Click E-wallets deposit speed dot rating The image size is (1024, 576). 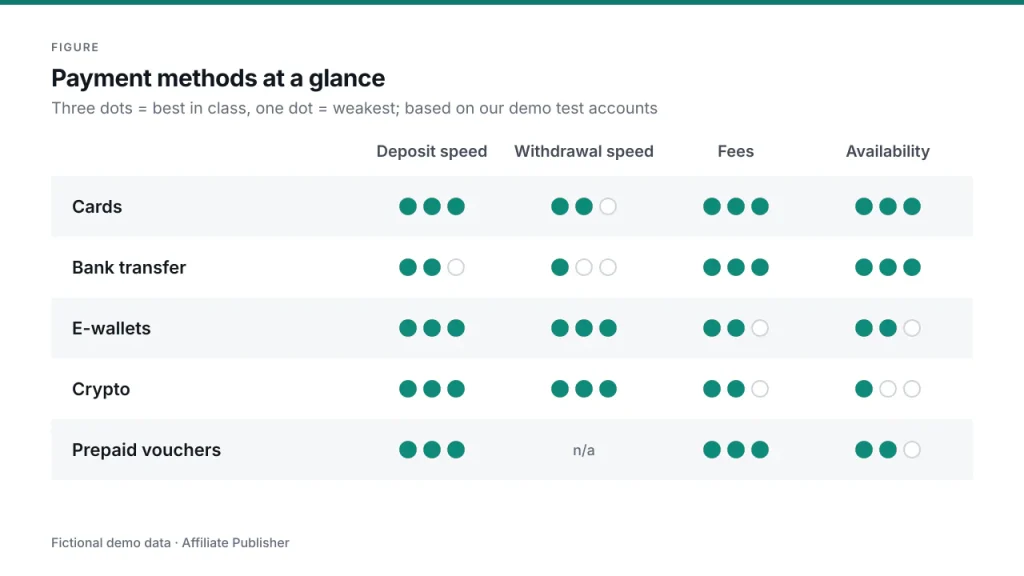432,328
